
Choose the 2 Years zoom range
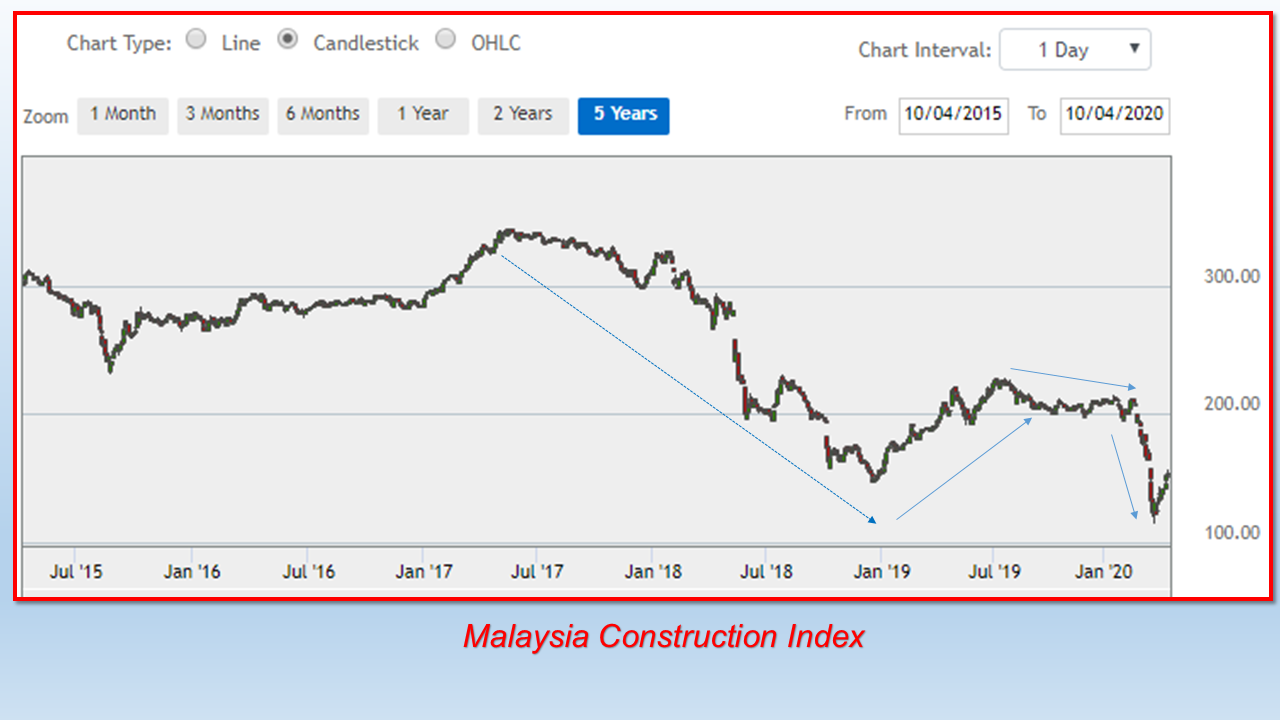click(x=523, y=115)
